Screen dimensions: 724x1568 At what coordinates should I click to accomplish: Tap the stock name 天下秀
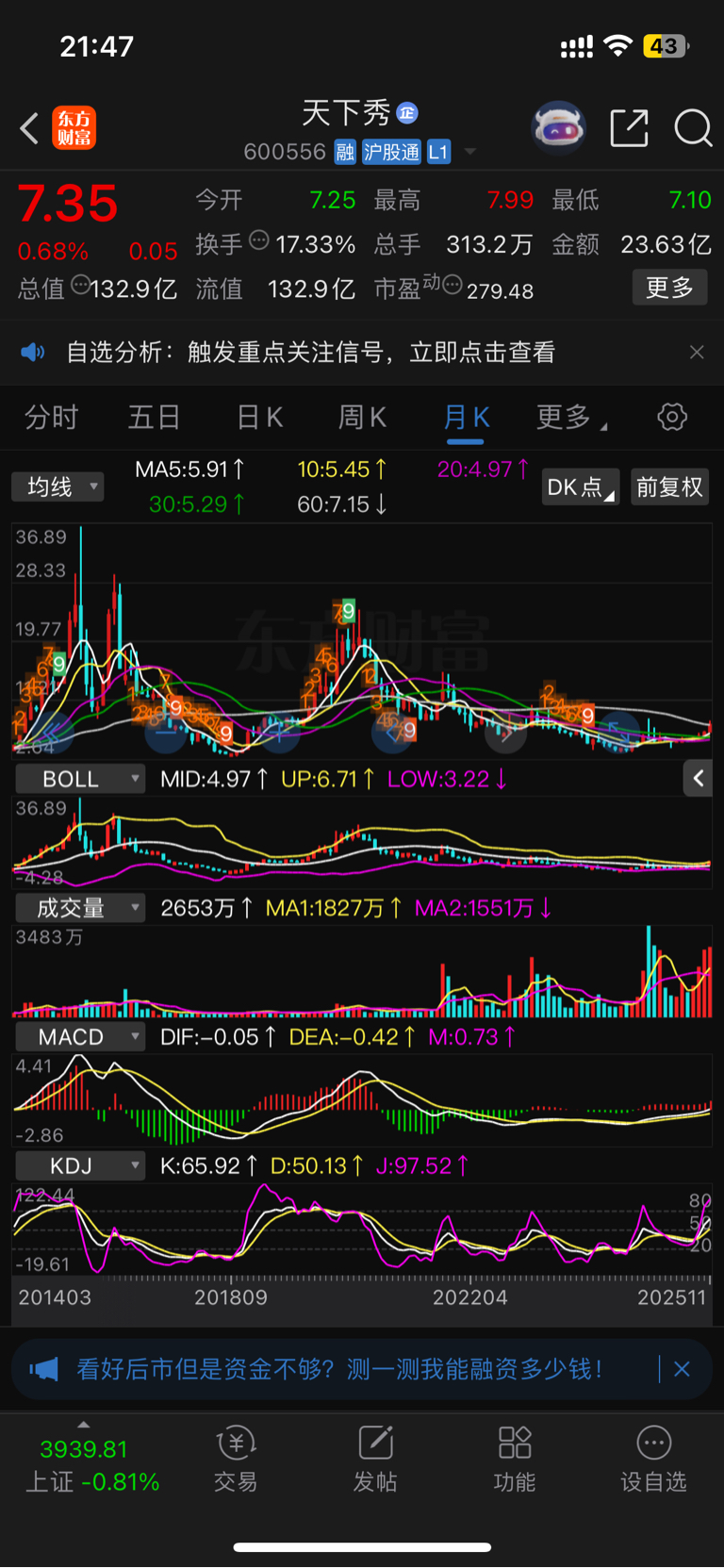[346, 113]
